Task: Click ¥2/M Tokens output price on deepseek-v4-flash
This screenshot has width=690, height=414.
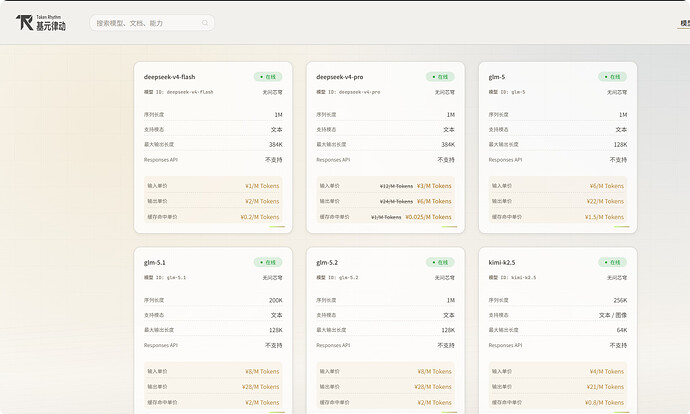Action: pyautogui.click(x=262, y=202)
